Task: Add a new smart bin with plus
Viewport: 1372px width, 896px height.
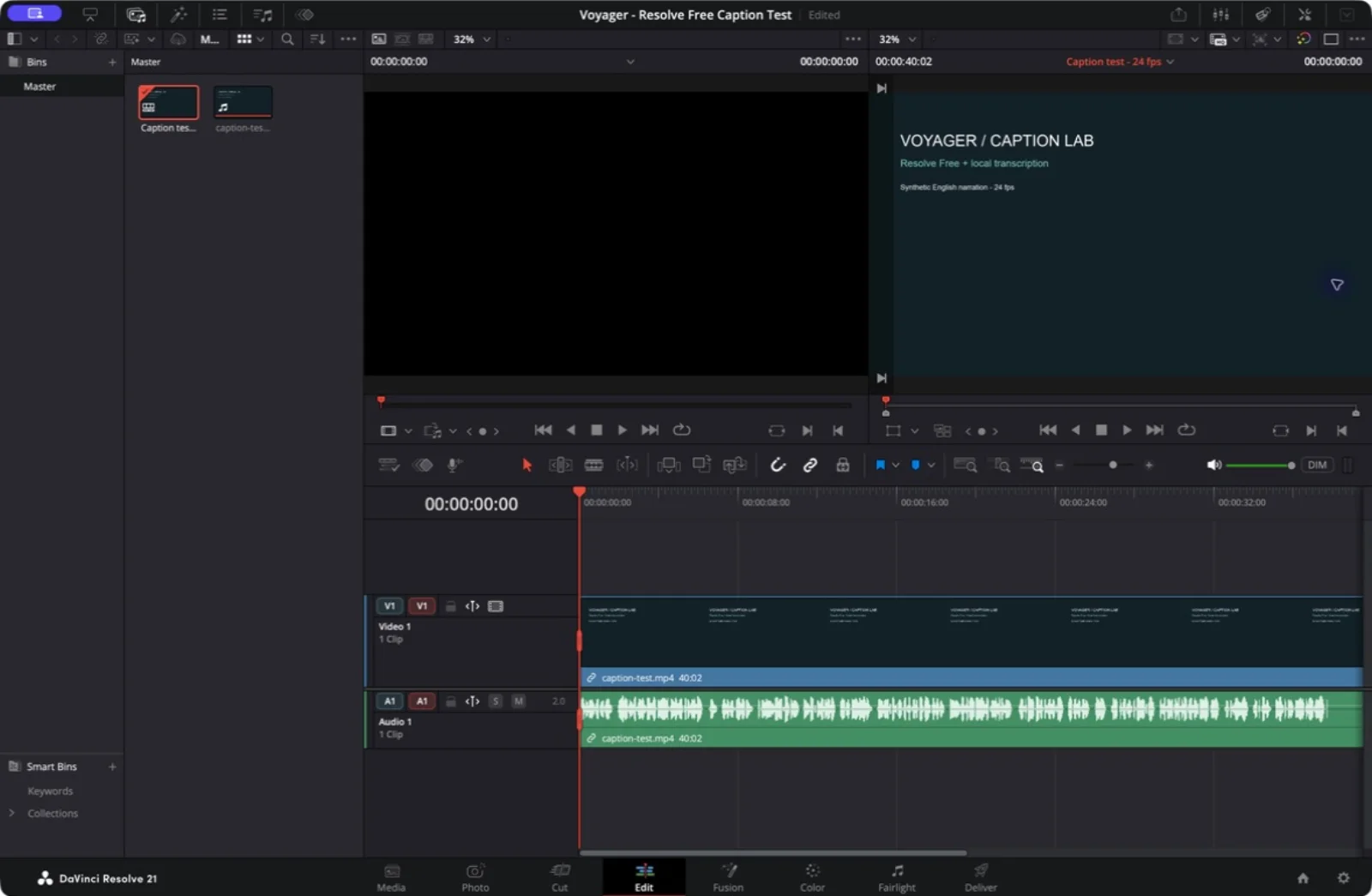Action: coord(112,767)
